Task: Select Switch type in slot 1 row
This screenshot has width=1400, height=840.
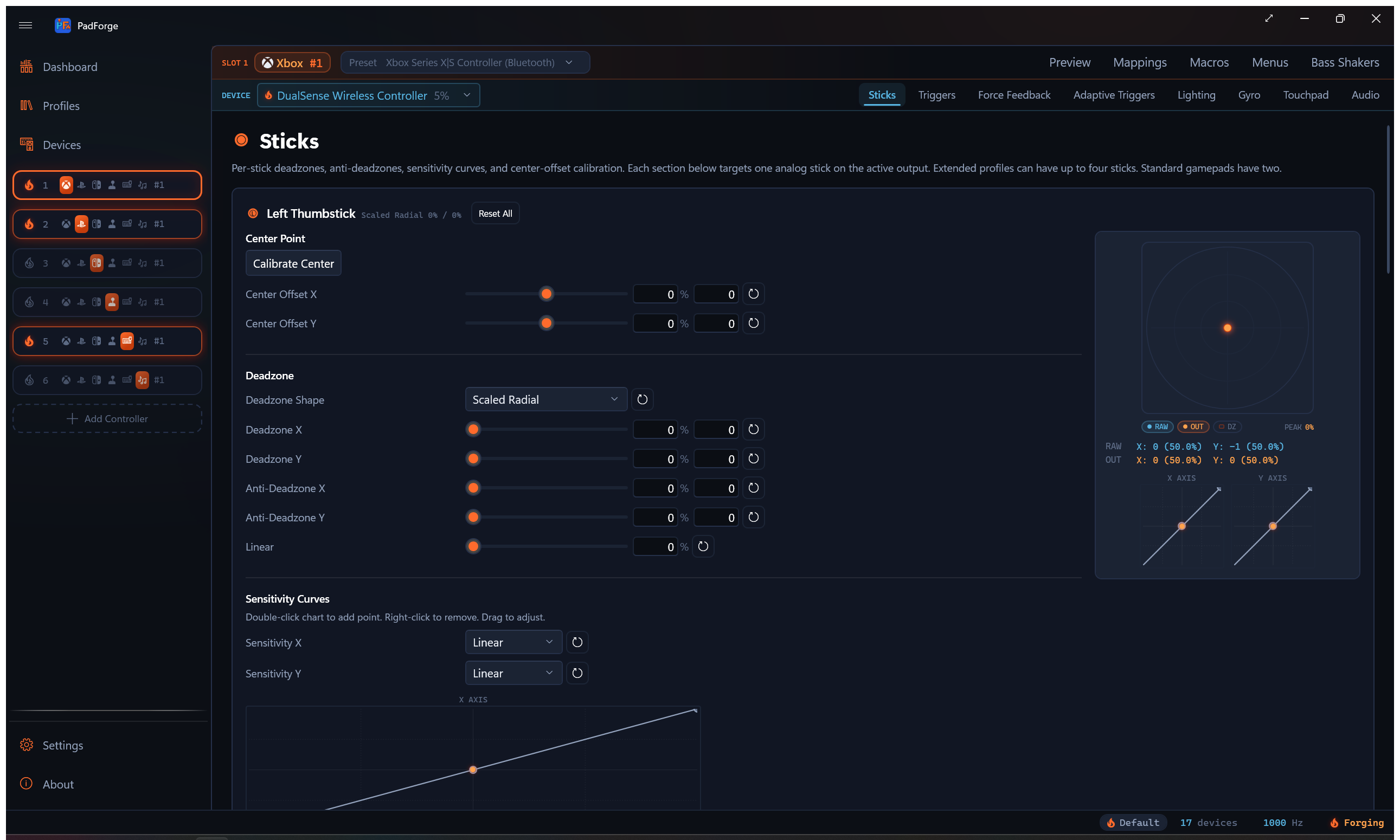Action: pyautogui.click(x=97, y=185)
